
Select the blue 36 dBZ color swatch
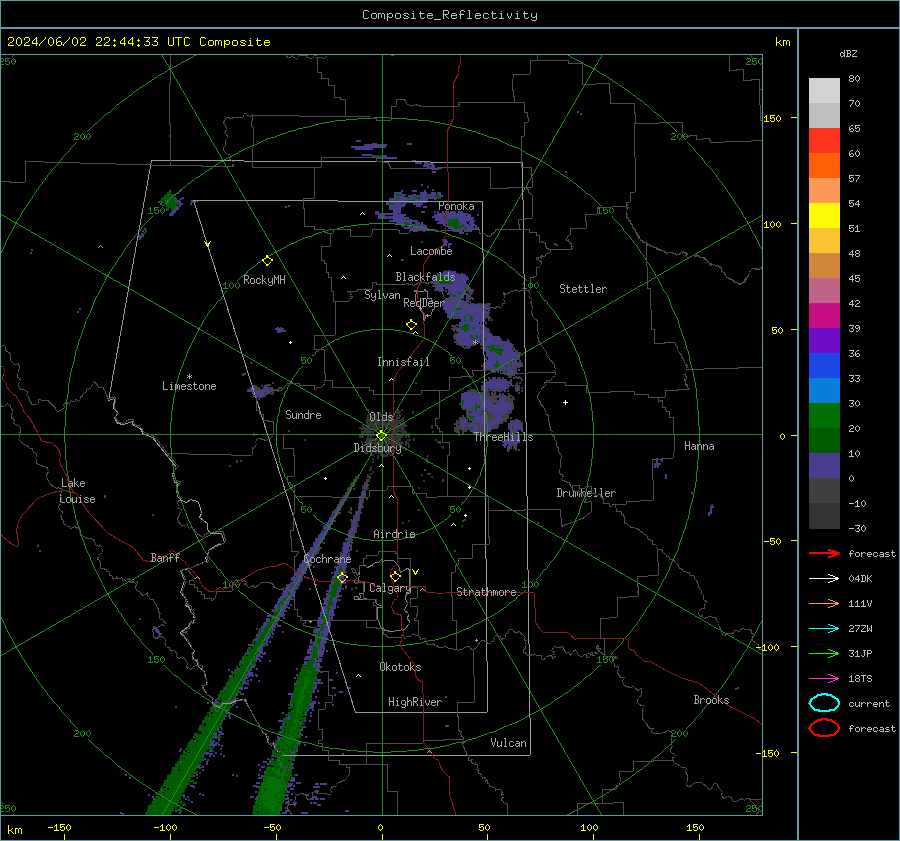824,365
